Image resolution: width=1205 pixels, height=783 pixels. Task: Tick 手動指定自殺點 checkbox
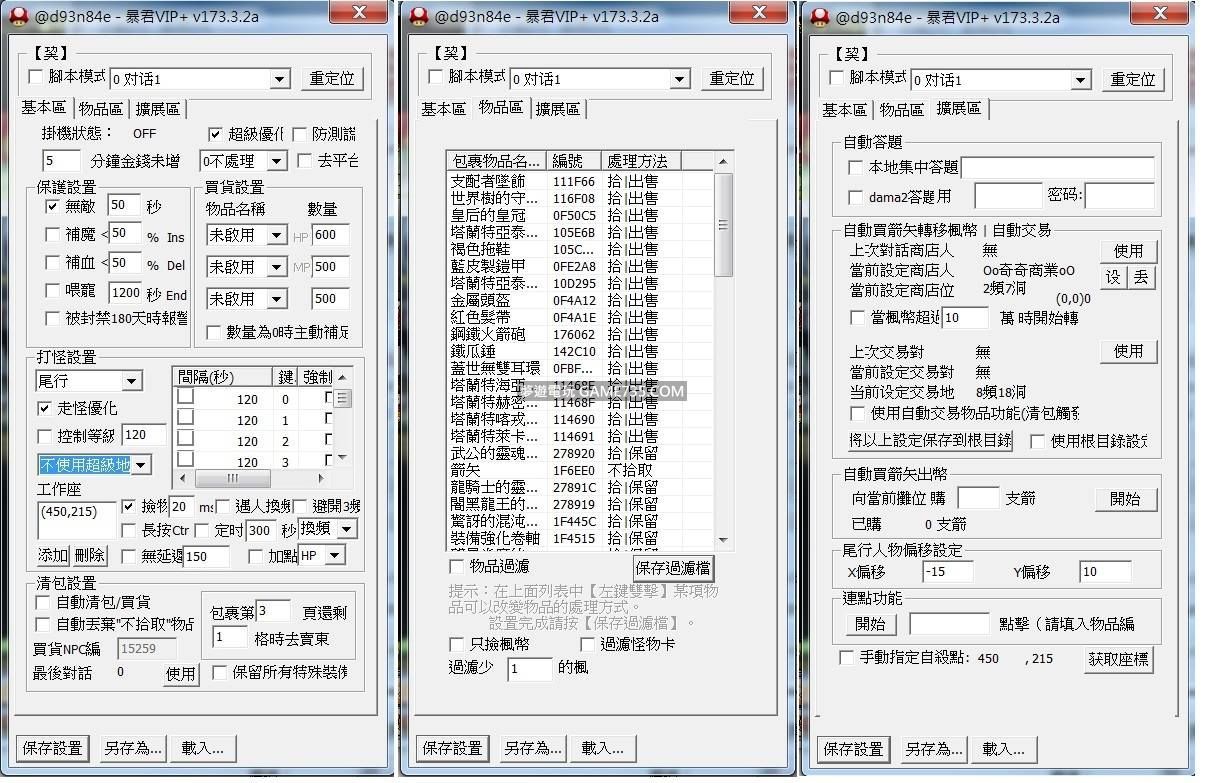click(847, 657)
